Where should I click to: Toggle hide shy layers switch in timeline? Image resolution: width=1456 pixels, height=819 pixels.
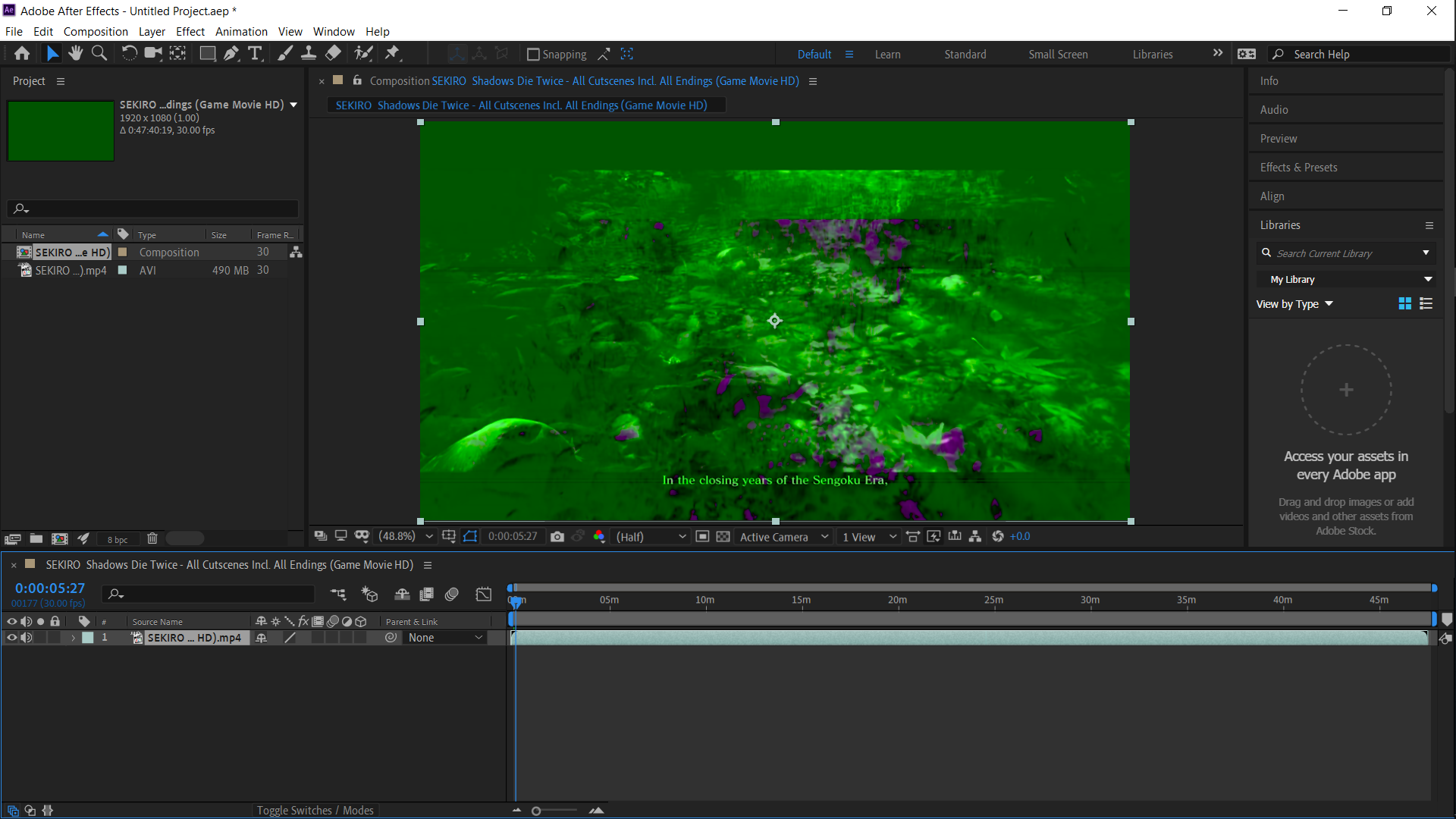pos(402,595)
